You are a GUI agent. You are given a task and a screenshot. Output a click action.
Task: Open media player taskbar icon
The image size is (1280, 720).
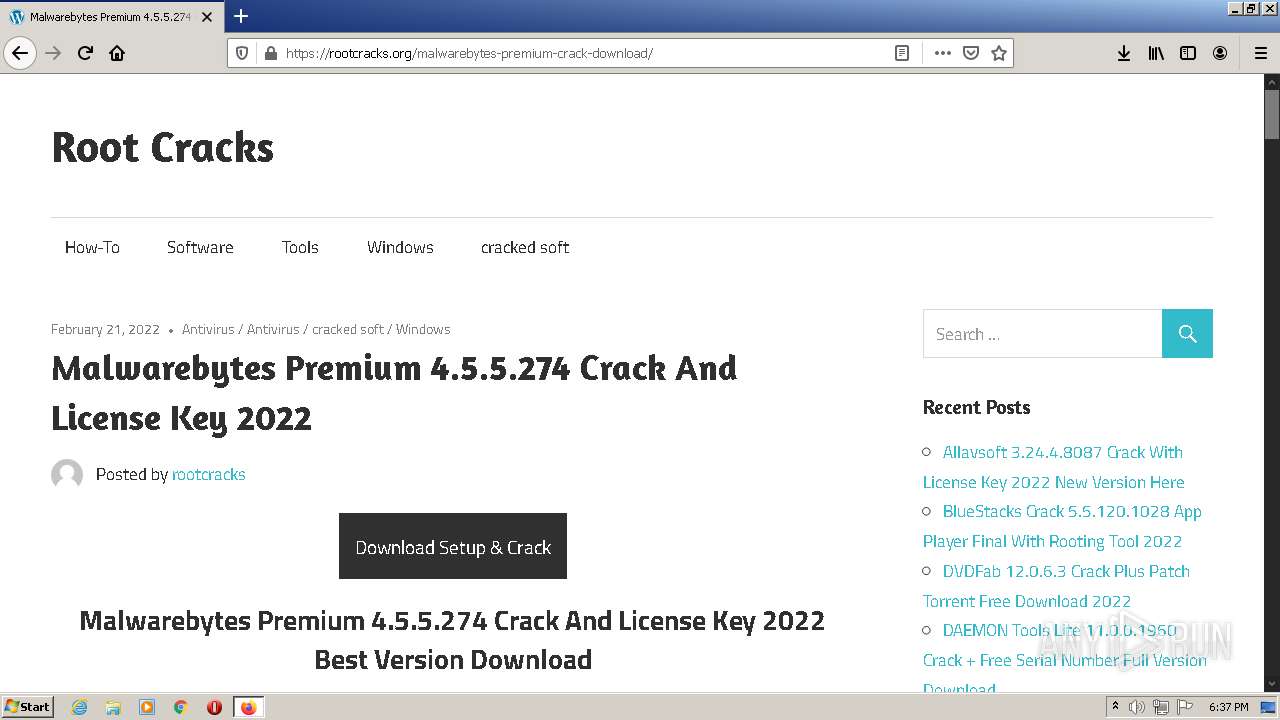click(x=147, y=707)
